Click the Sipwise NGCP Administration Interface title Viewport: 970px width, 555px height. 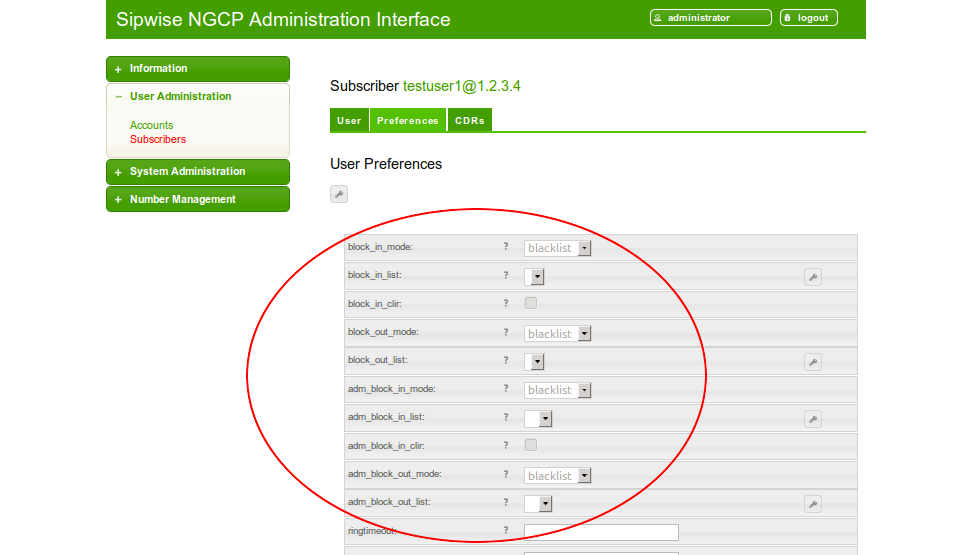tap(283, 19)
